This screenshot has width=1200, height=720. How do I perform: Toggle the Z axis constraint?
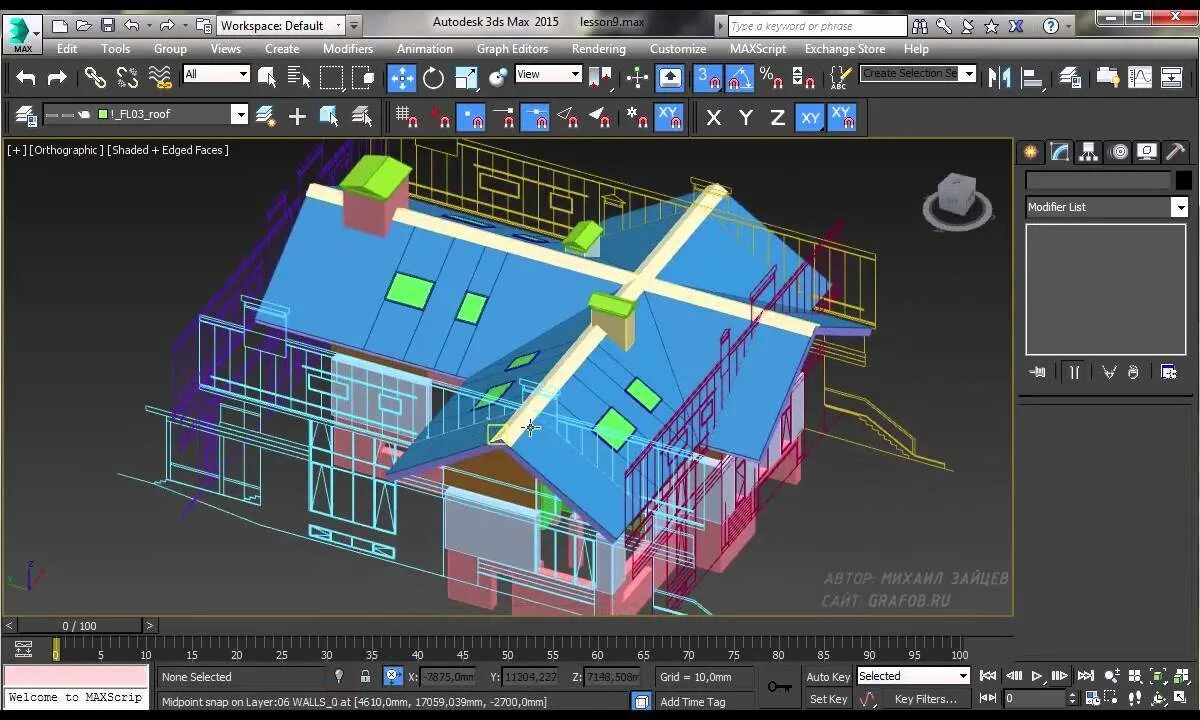pyautogui.click(x=778, y=118)
